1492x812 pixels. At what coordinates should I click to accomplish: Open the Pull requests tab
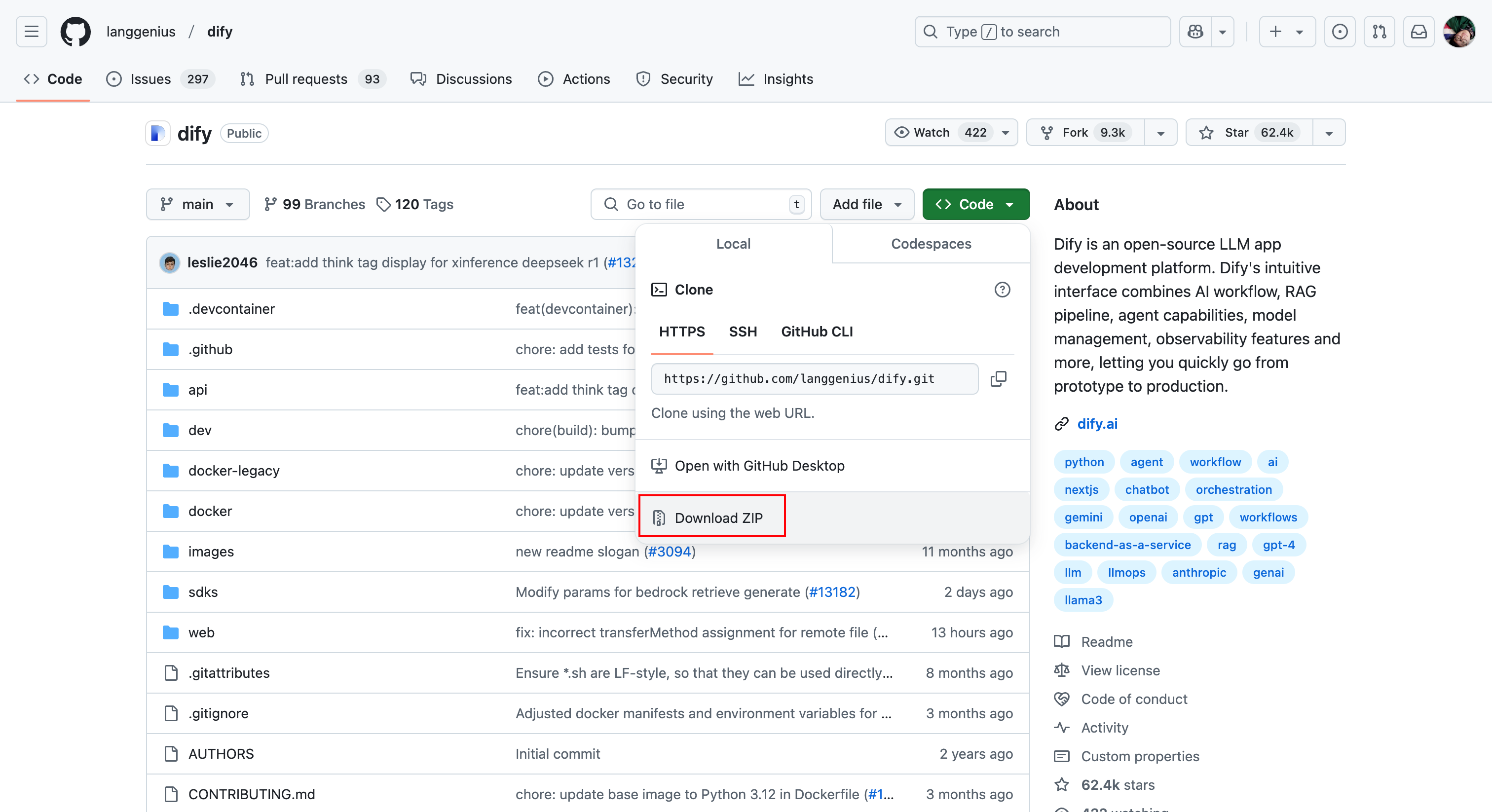[313, 79]
